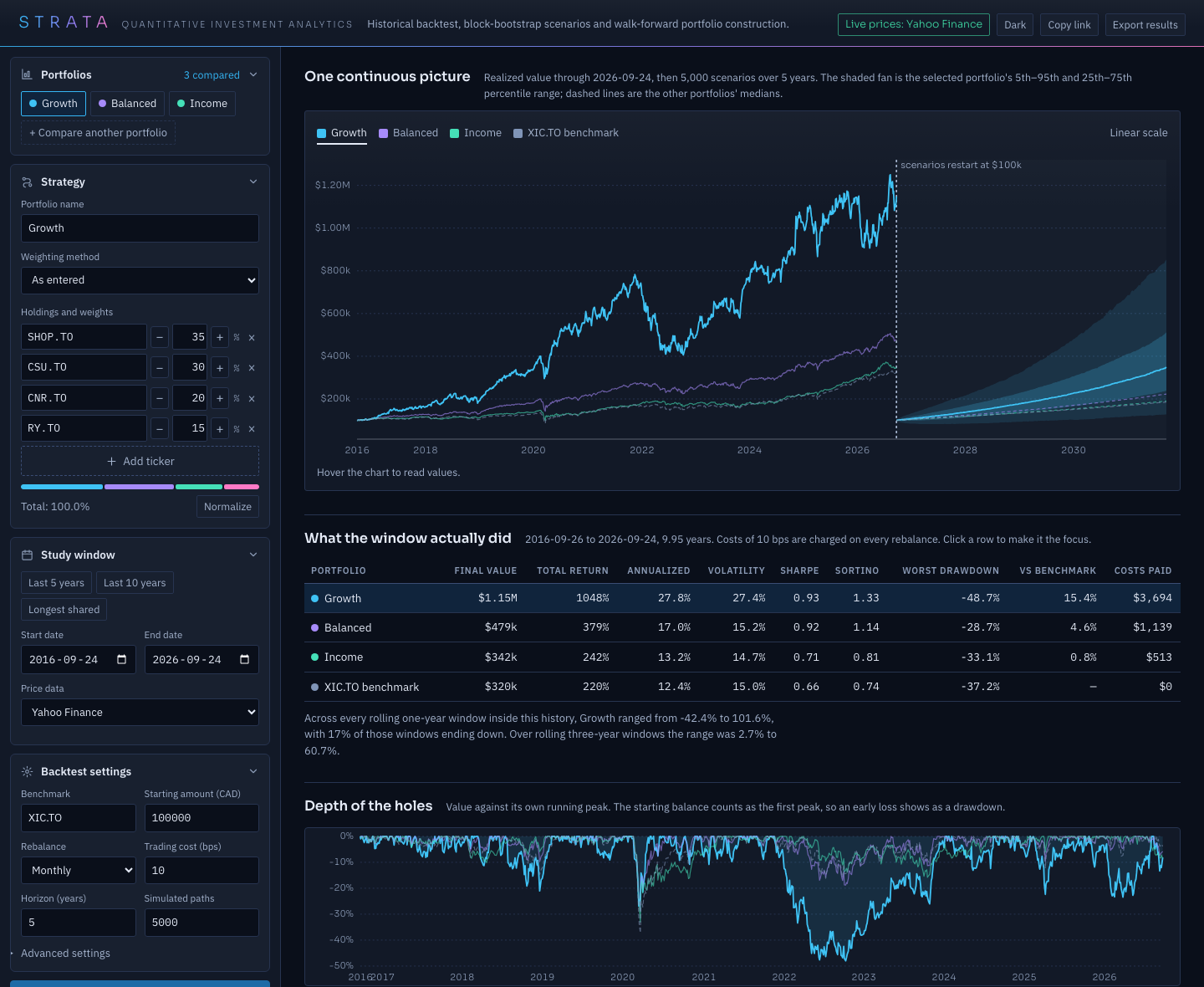The height and width of the screenshot is (987, 1204).
Task: Click the purple CSU.TO weight bar segment
Action: click(x=139, y=487)
